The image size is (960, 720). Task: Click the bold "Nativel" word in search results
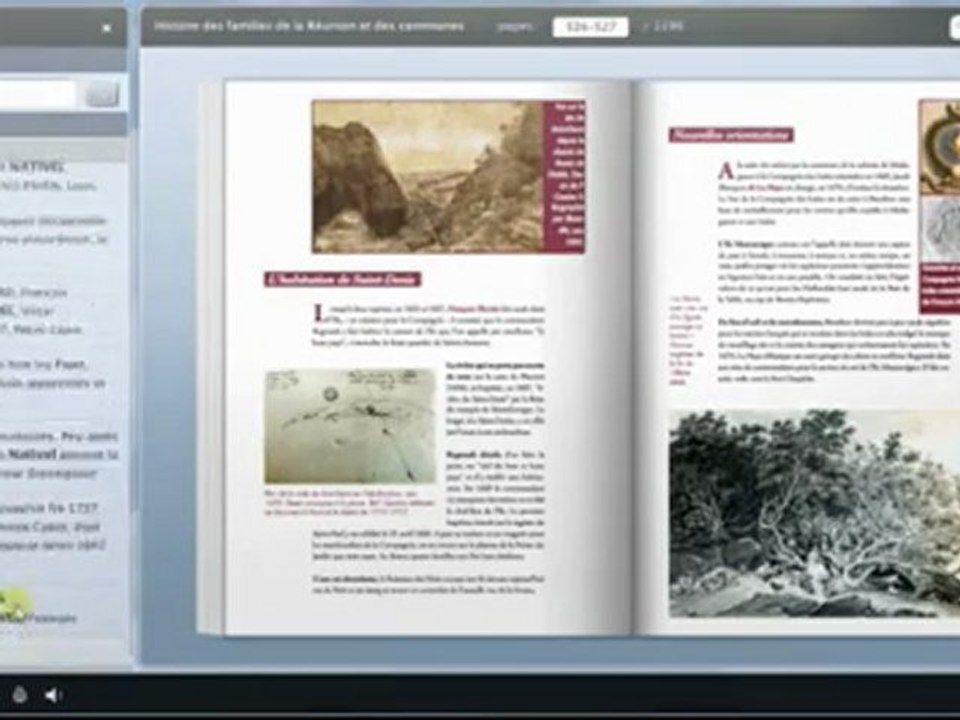(33, 454)
